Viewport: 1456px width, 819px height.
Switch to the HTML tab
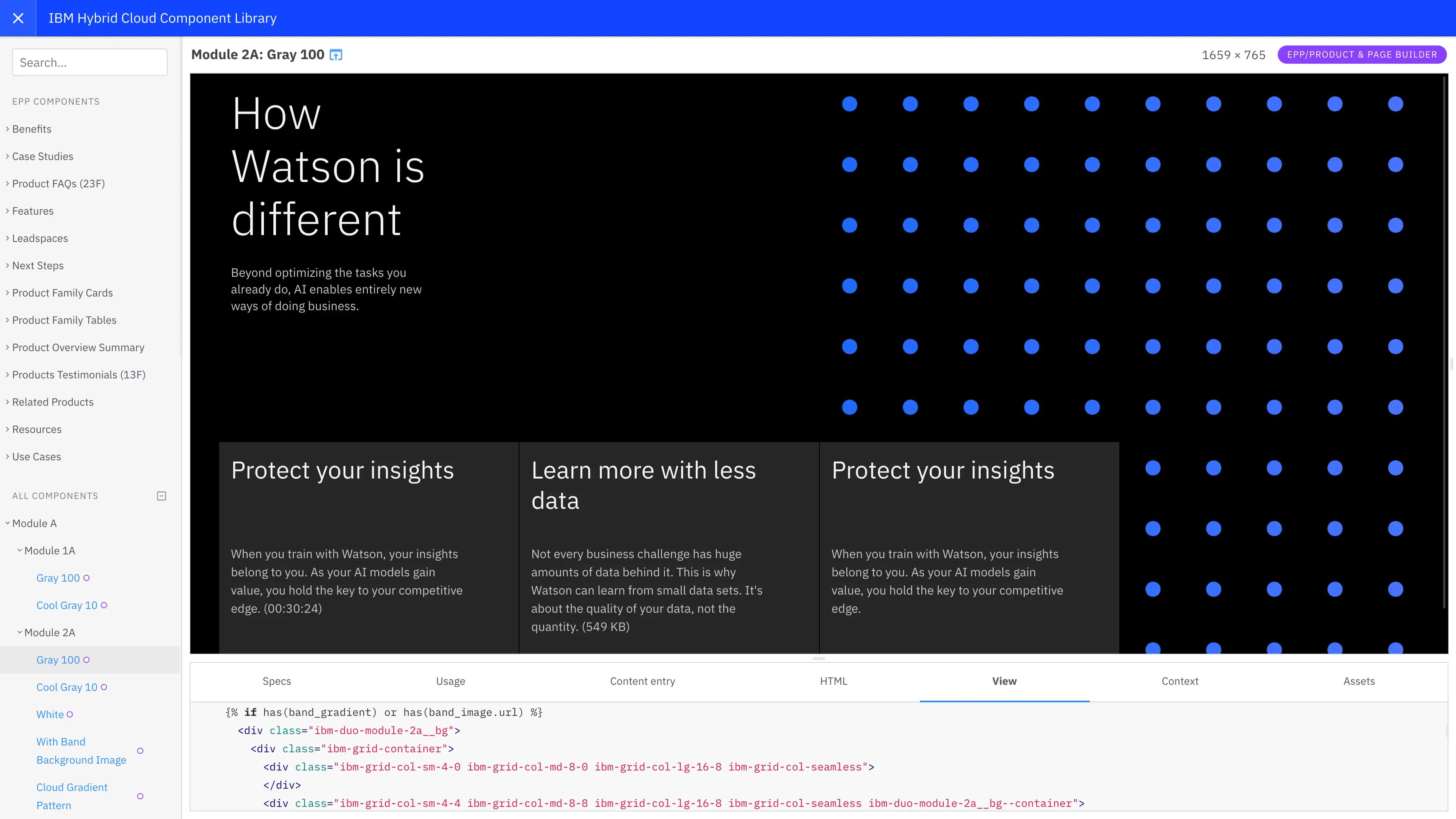(834, 681)
